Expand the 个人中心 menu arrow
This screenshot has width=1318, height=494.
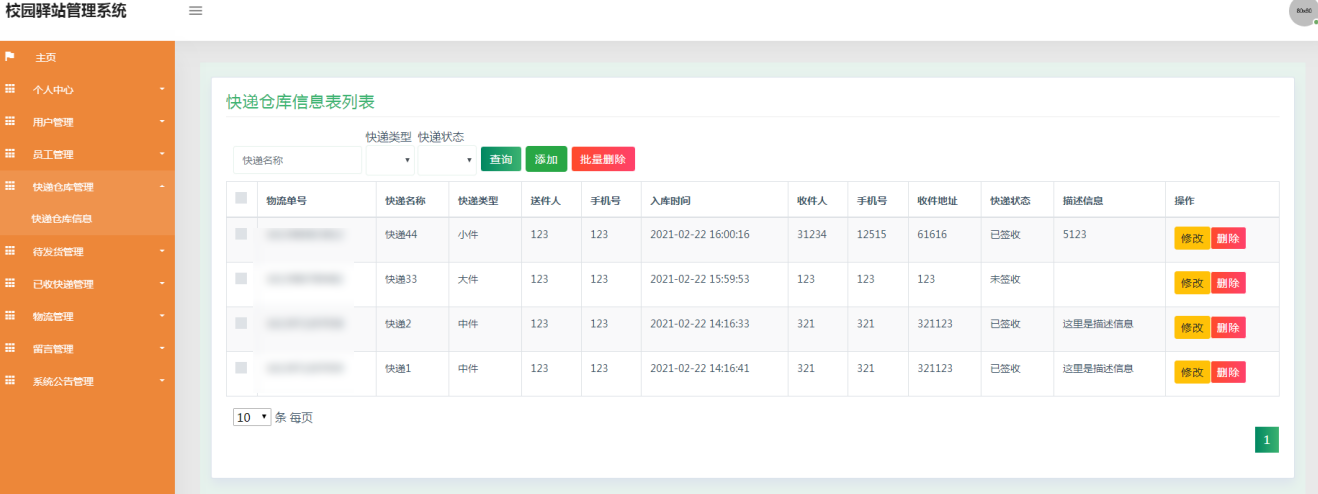pyautogui.click(x=162, y=89)
